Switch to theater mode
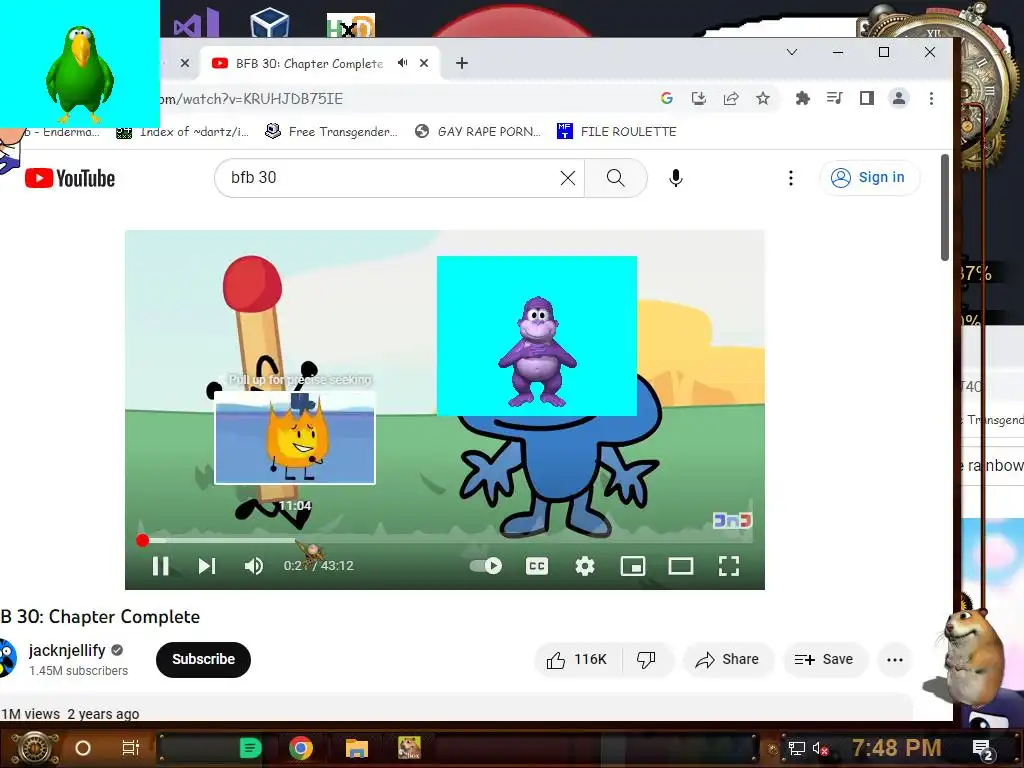 point(680,566)
